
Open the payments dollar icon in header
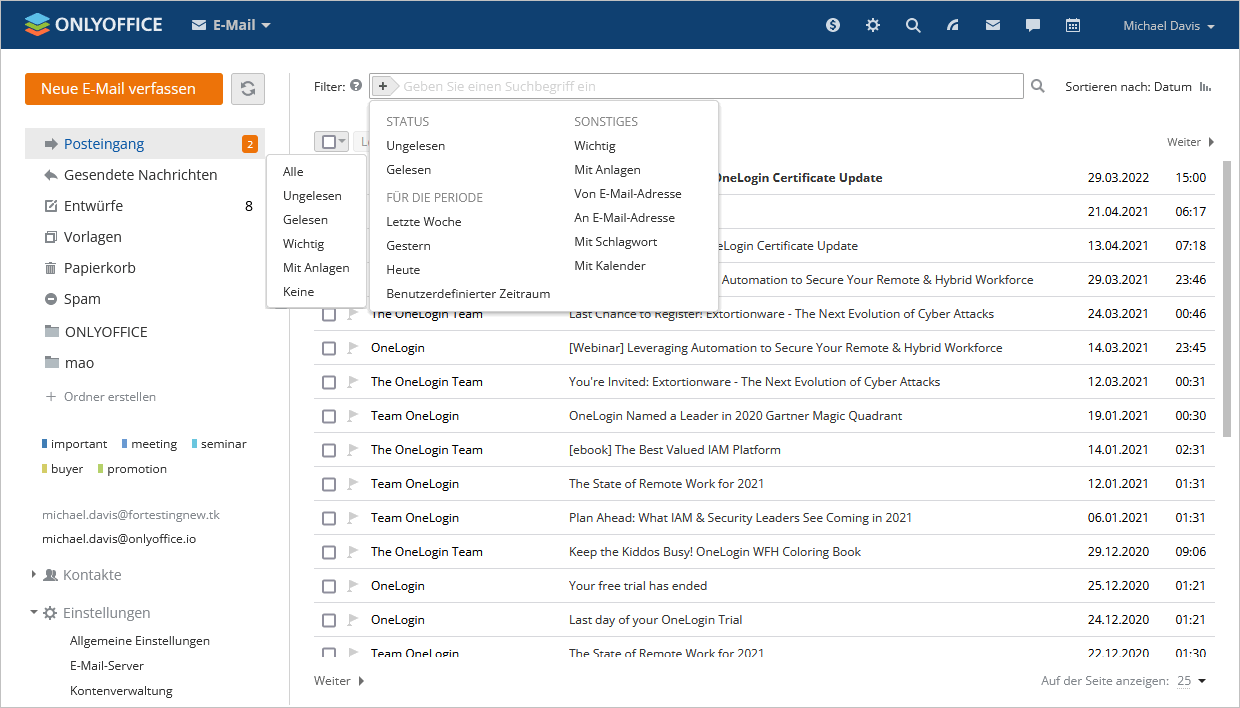(x=833, y=26)
